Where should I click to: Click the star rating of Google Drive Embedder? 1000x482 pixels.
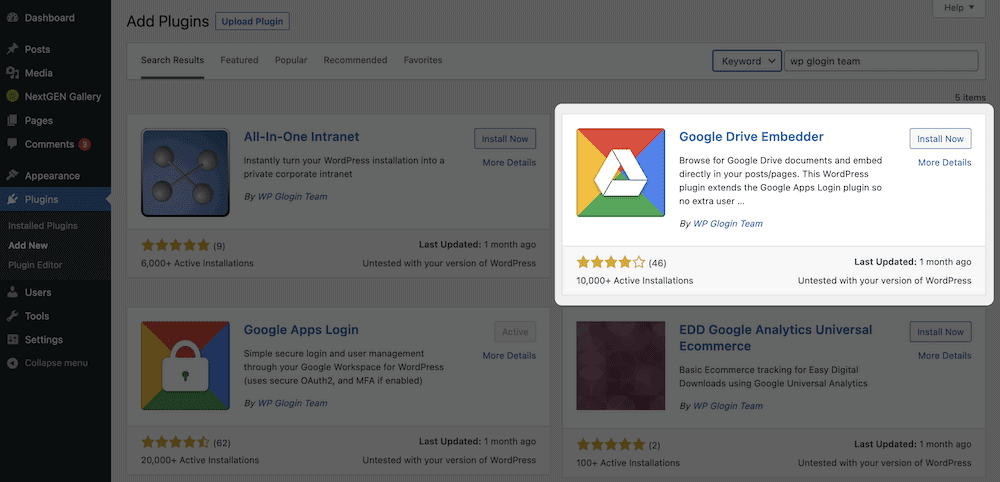(611, 262)
